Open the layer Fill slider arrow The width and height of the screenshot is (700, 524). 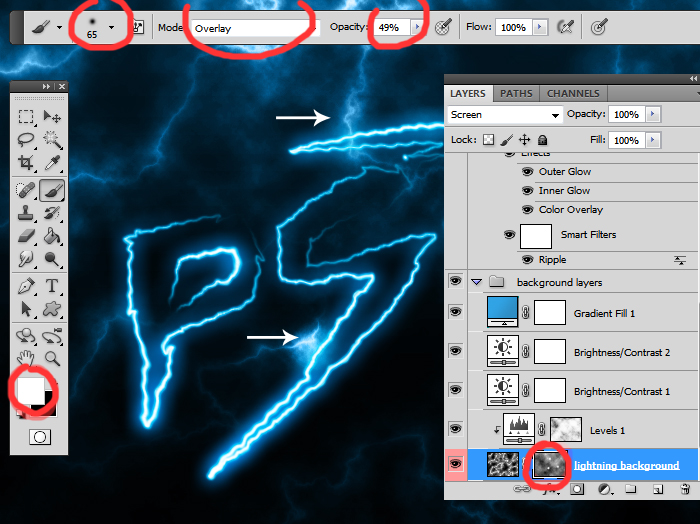653,140
